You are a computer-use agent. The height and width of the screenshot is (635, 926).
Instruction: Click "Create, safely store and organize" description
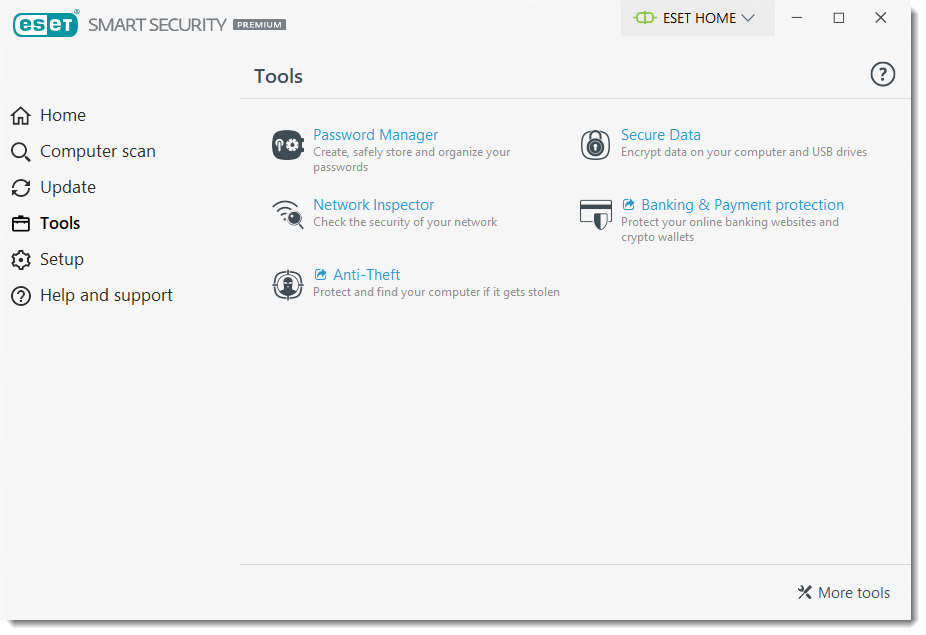tap(412, 159)
